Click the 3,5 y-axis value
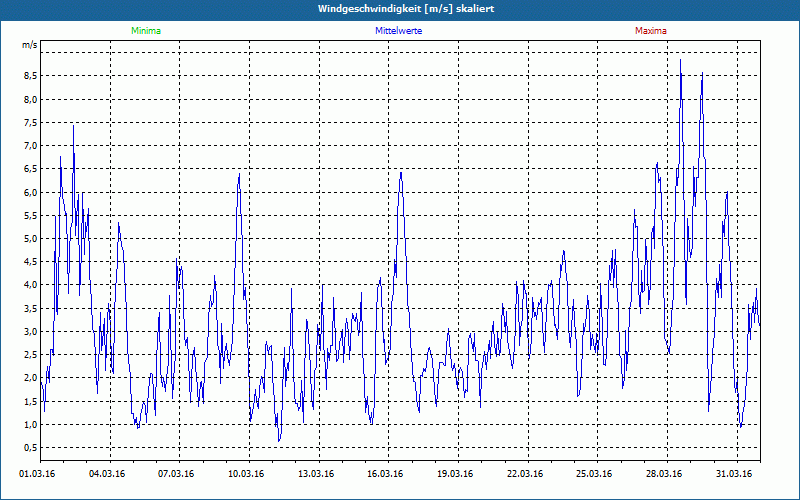This screenshot has height=500, width=800. click(x=31, y=308)
